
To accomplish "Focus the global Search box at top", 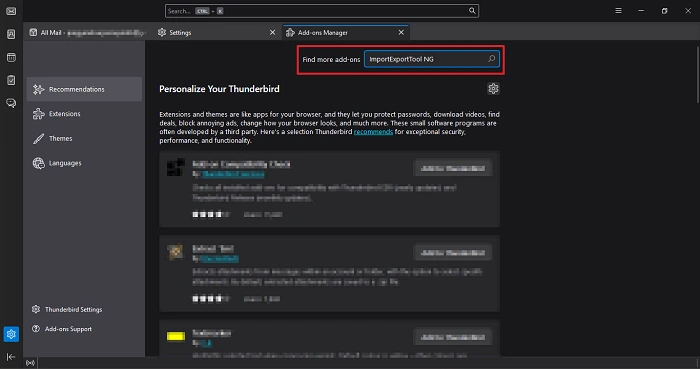I will 321,11.
